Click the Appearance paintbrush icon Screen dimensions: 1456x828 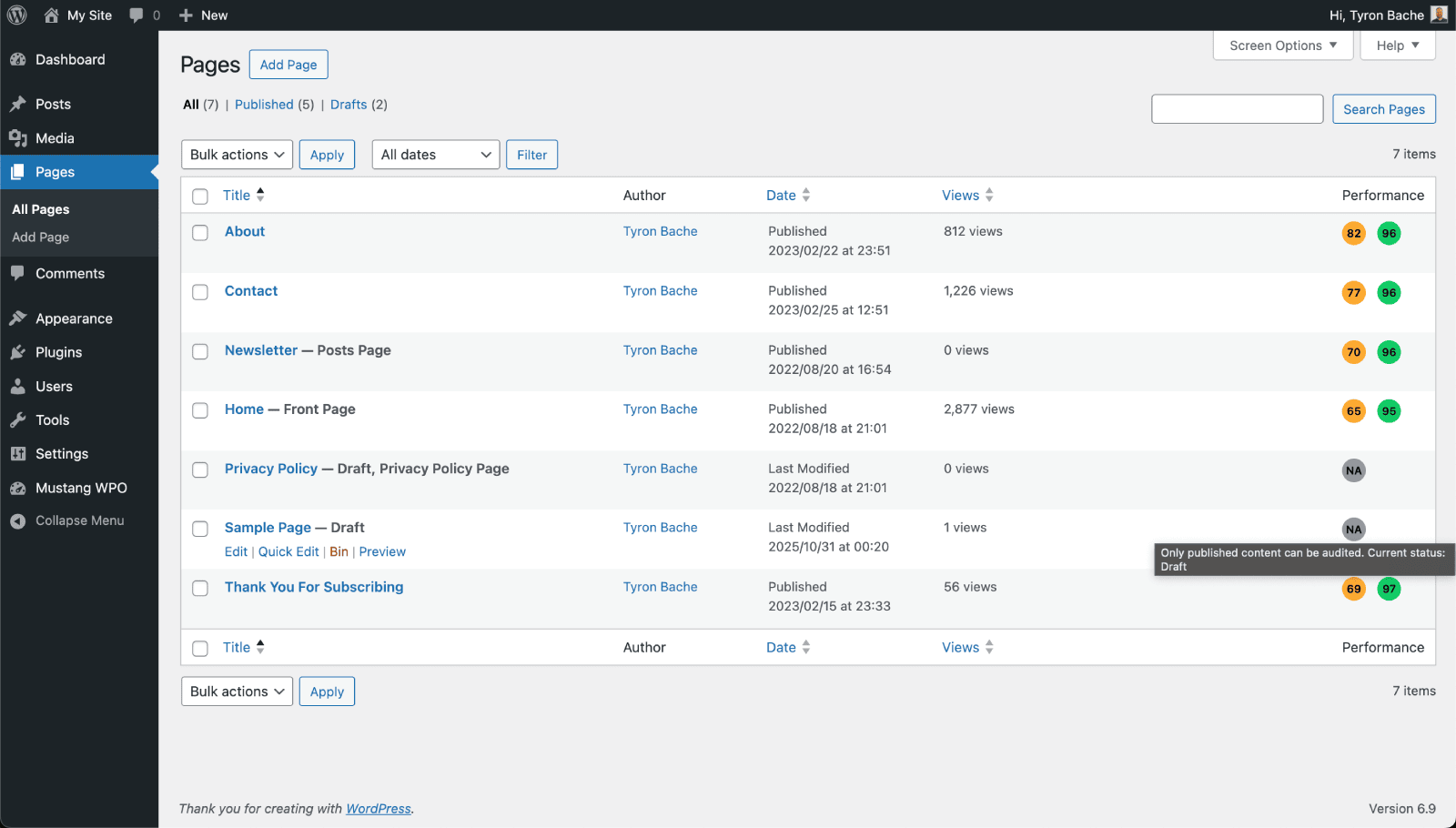[x=18, y=318]
